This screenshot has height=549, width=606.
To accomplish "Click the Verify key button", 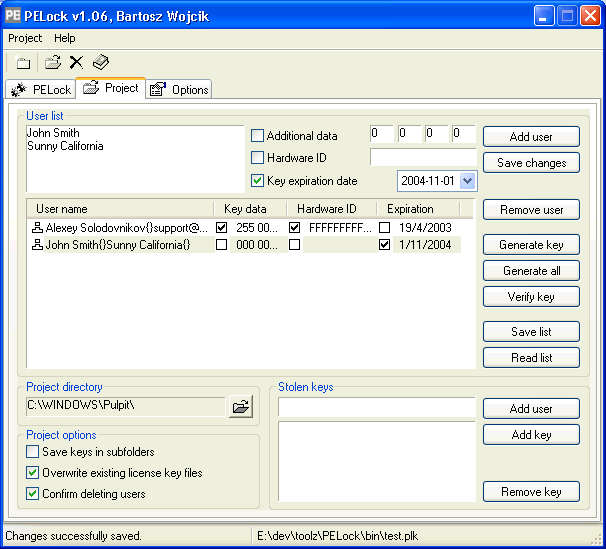I will tap(531, 297).
